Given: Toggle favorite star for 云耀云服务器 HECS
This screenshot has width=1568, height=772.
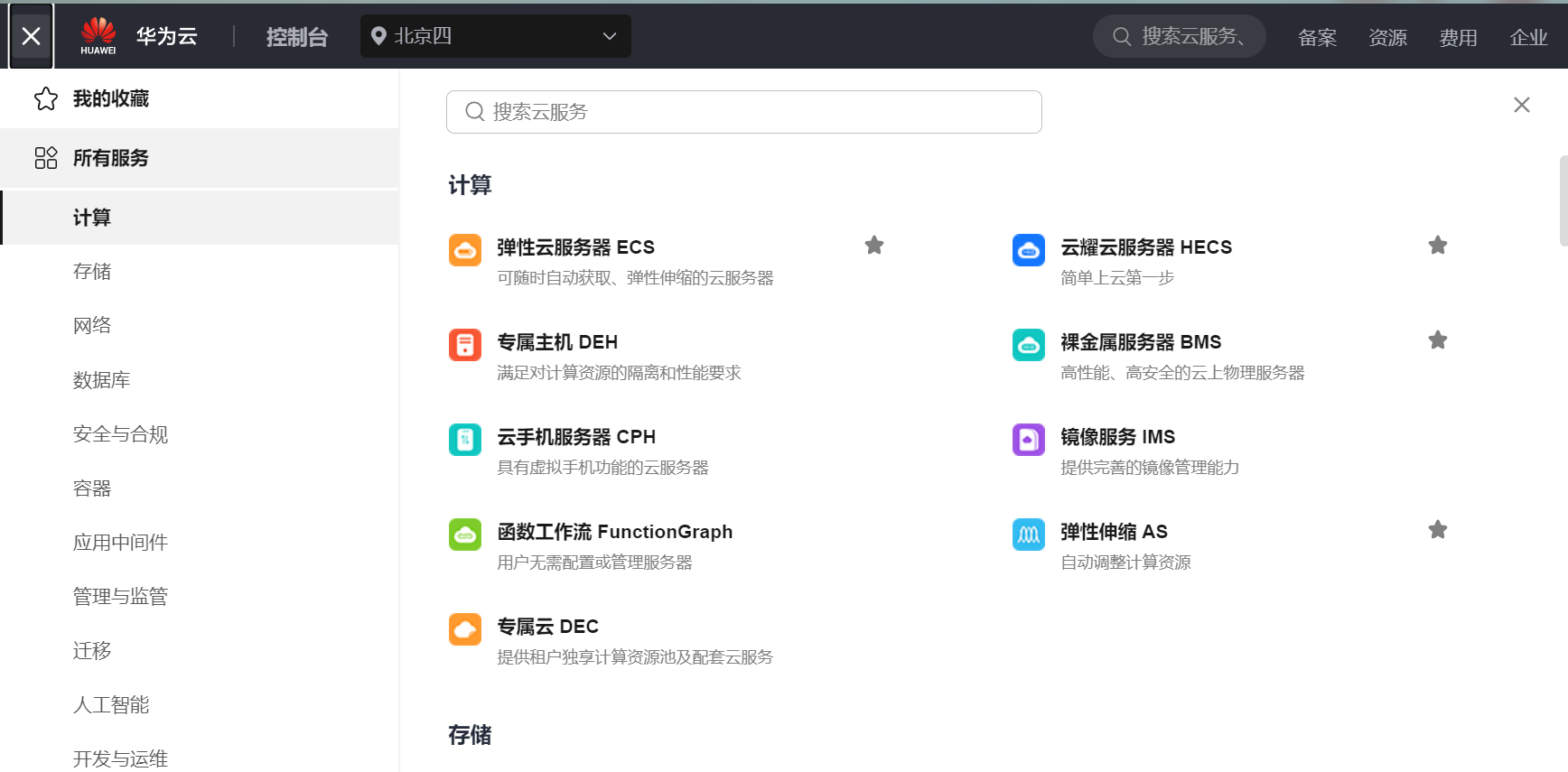Looking at the screenshot, I should (1438, 246).
